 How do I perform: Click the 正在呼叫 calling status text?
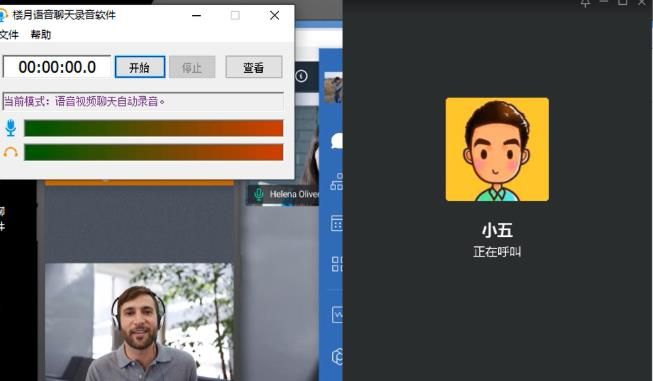pyautogui.click(x=497, y=252)
